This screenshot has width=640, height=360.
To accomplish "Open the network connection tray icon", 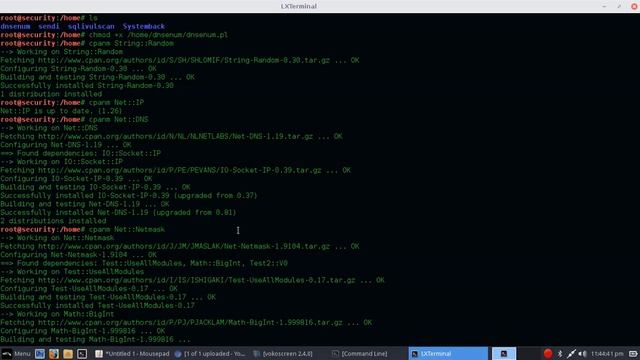I will pyautogui.click(x=571, y=353).
